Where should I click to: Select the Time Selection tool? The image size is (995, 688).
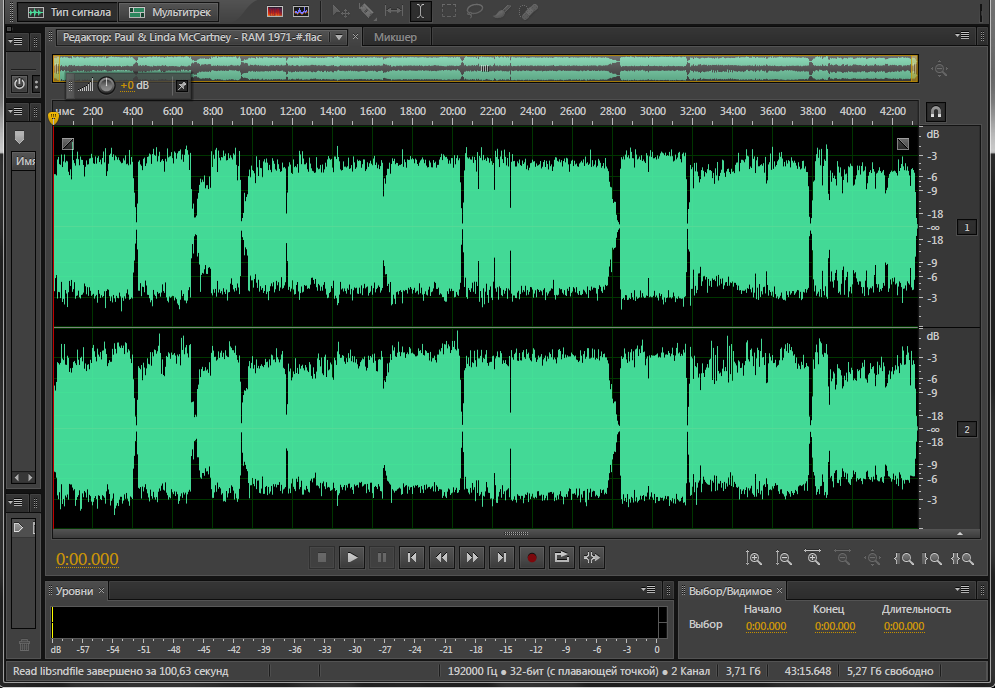(x=420, y=11)
